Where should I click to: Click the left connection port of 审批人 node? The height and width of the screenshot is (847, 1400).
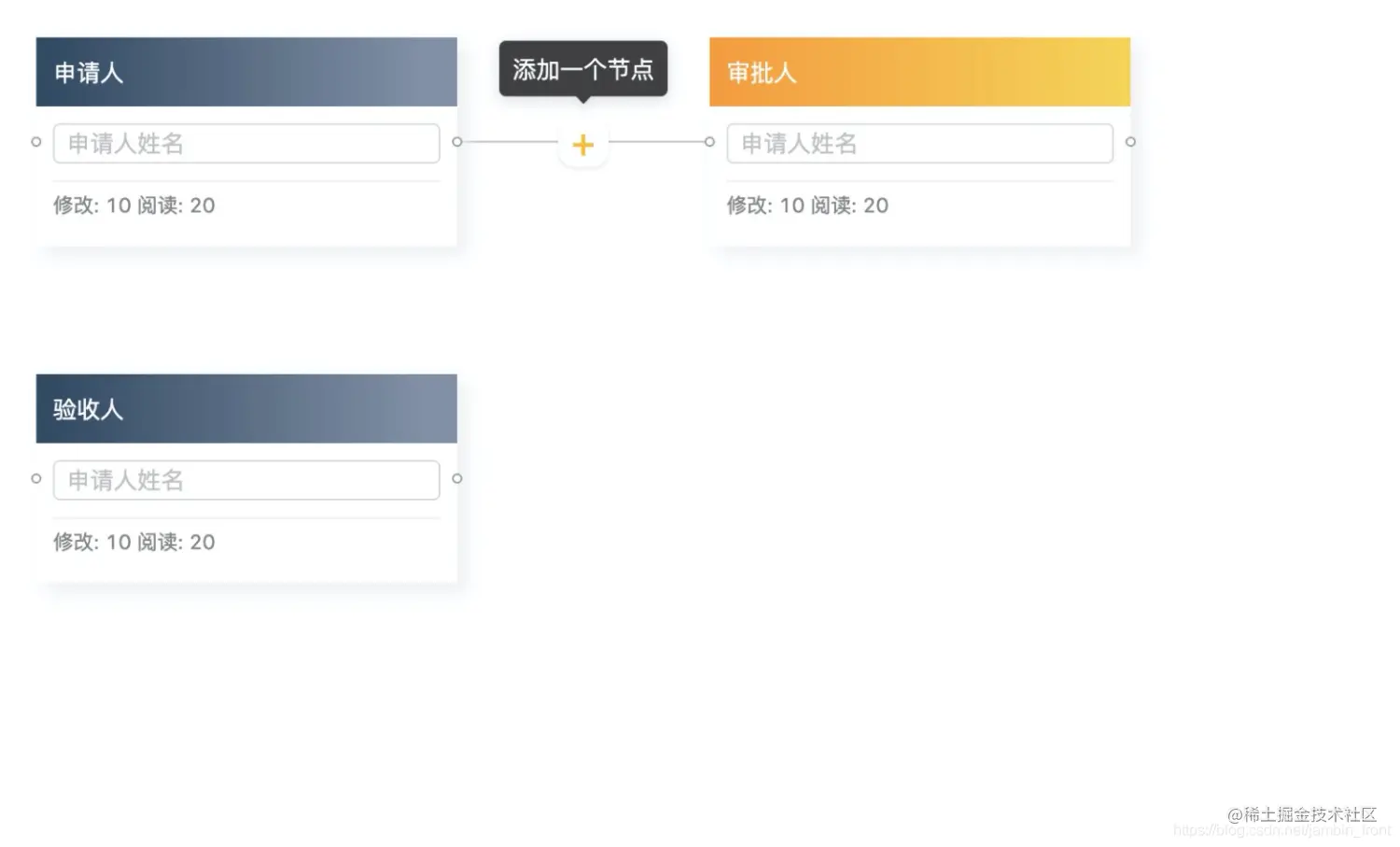[x=709, y=141]
